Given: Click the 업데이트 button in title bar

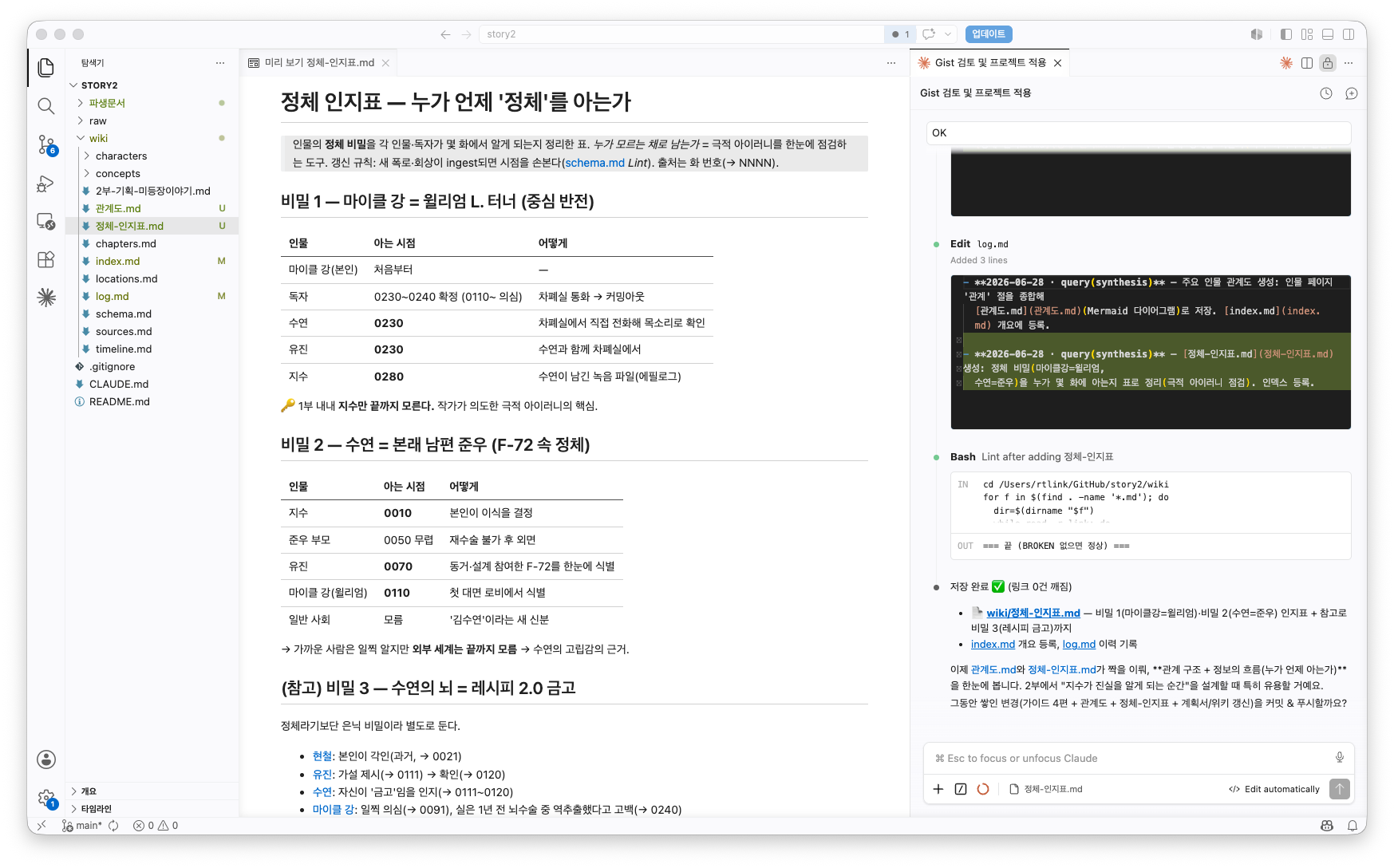Looking at the screenshot, I should pyautogui.click(x=989, y=34).
